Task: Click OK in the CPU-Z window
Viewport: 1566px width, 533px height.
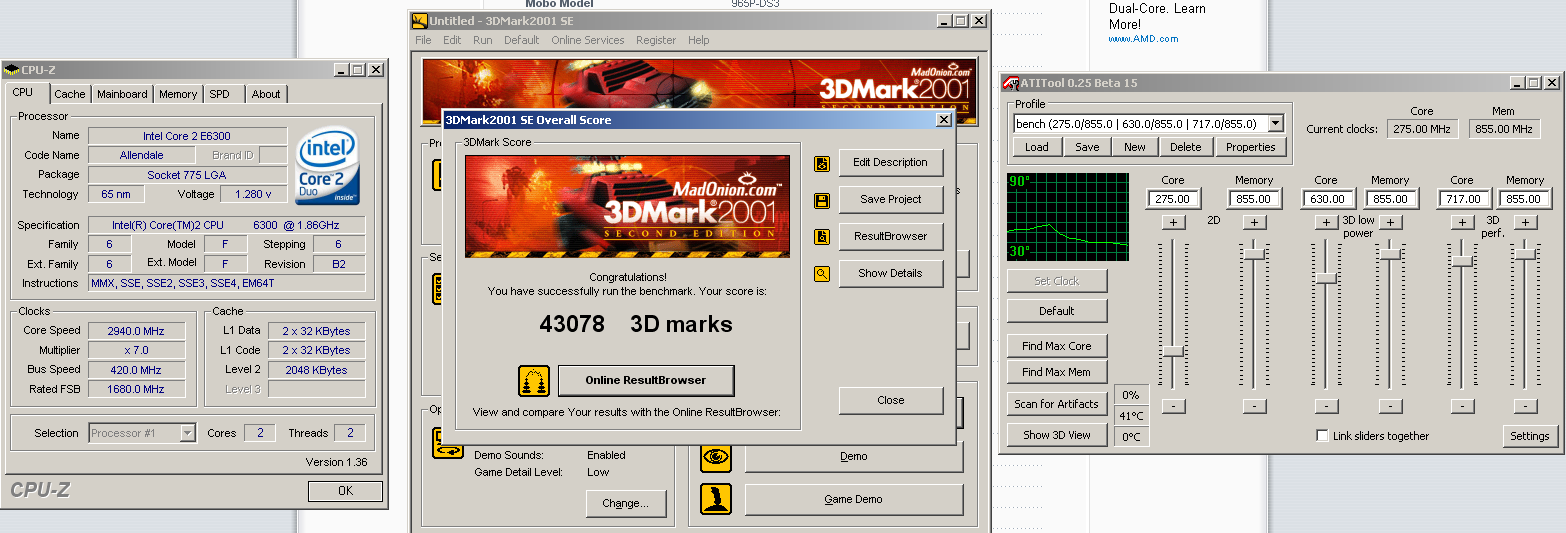Action: click(x=345, y=491)
